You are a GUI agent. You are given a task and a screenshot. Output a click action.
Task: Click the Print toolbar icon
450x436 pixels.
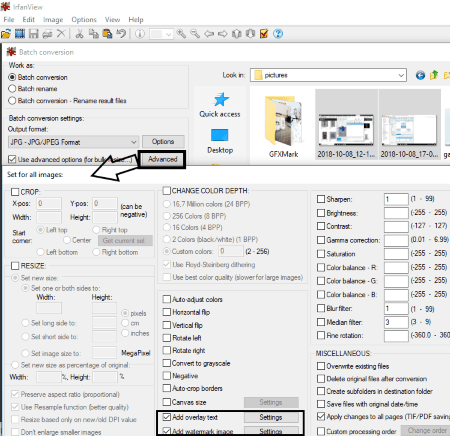pos(47,34)
